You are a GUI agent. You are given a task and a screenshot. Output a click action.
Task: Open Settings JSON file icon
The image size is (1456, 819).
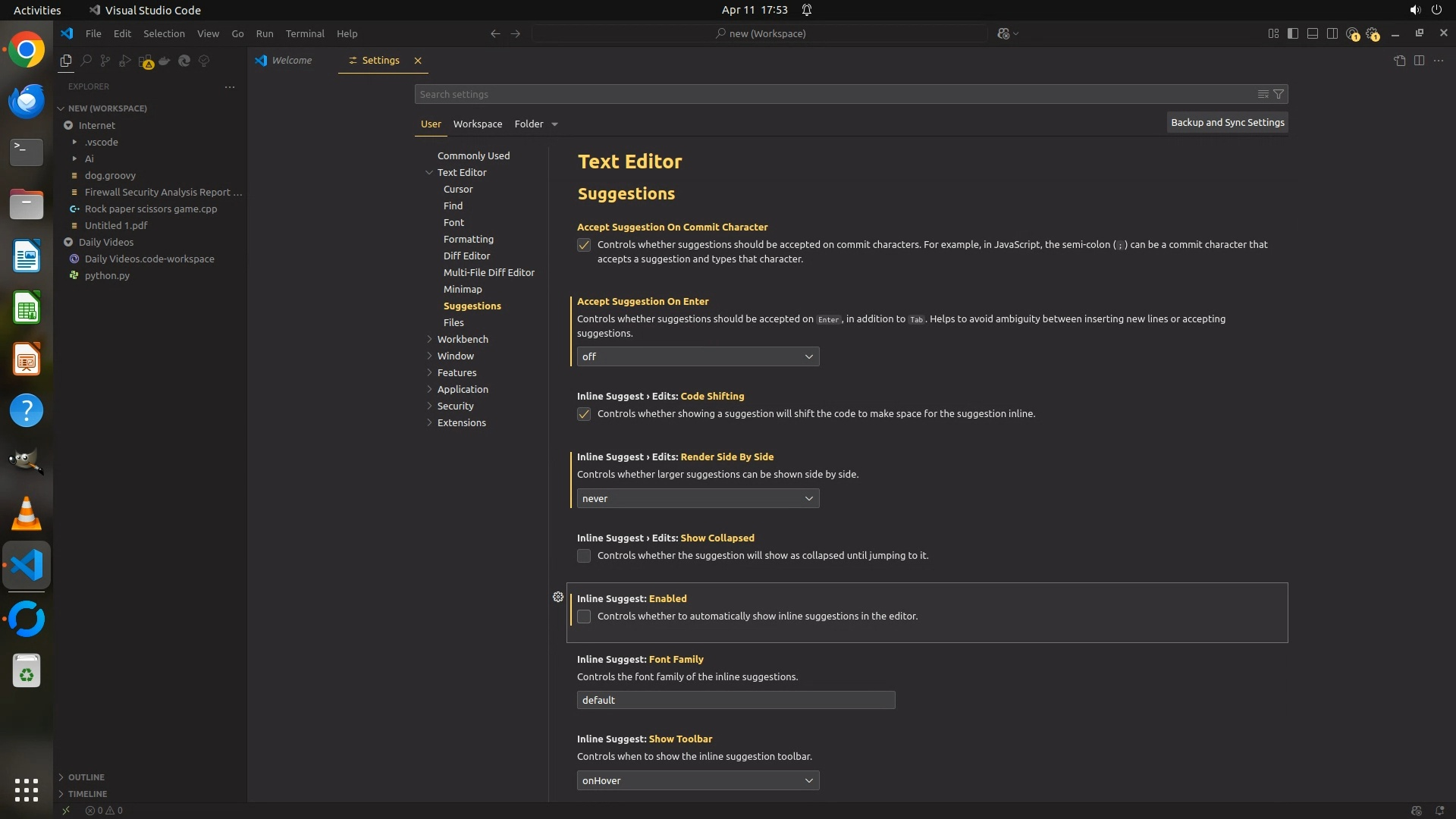click(1399, 61)
